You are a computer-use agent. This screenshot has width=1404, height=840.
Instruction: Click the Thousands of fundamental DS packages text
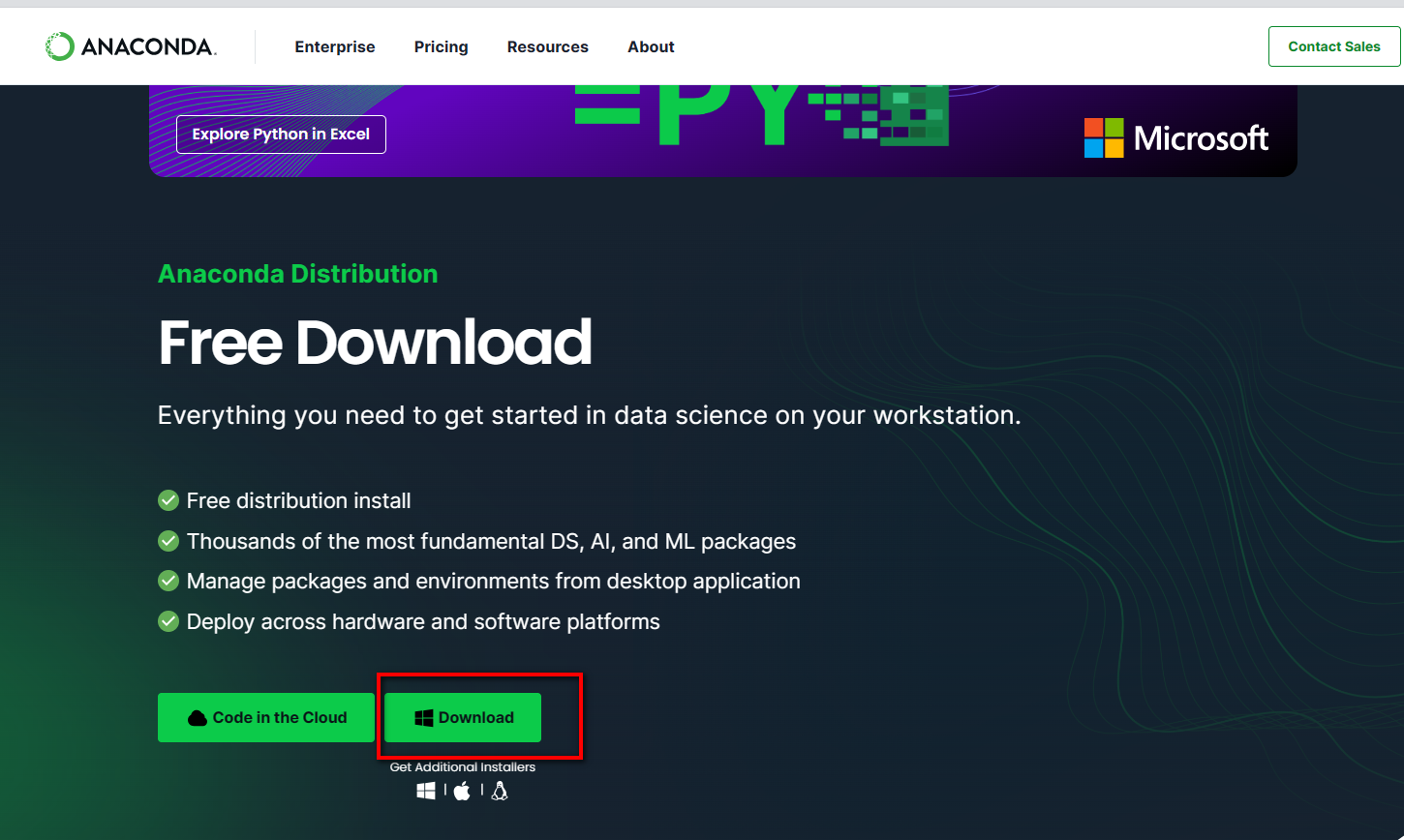pyautogui.click(x=492, y=542)
